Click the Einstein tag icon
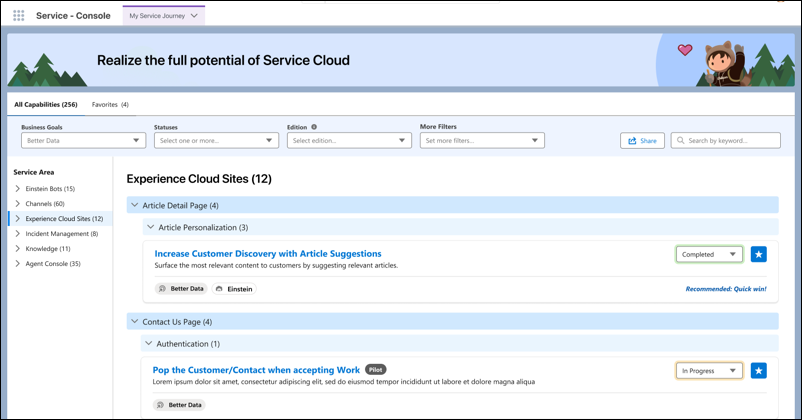Image resolution: width=802 pixels, height=420 pixels. [220, 288]
